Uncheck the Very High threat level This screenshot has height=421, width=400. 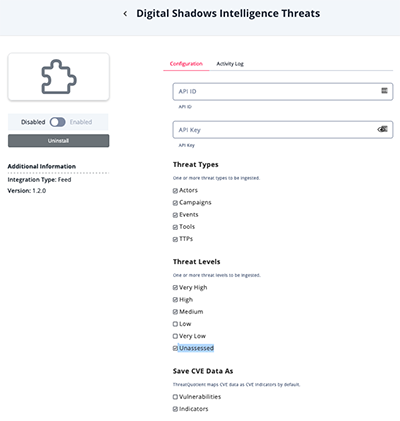point(175,288)
